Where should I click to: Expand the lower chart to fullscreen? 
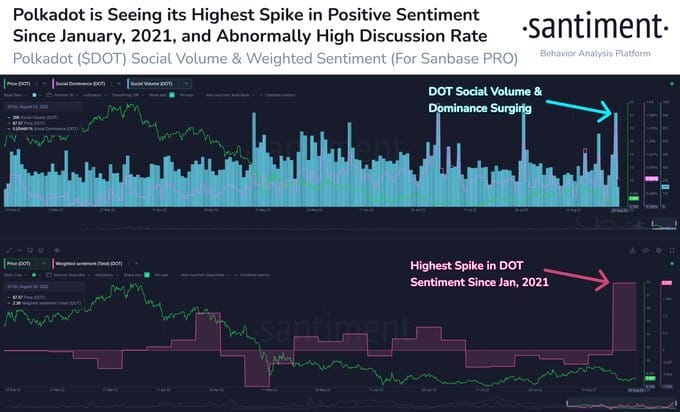[x=672, y=251]
